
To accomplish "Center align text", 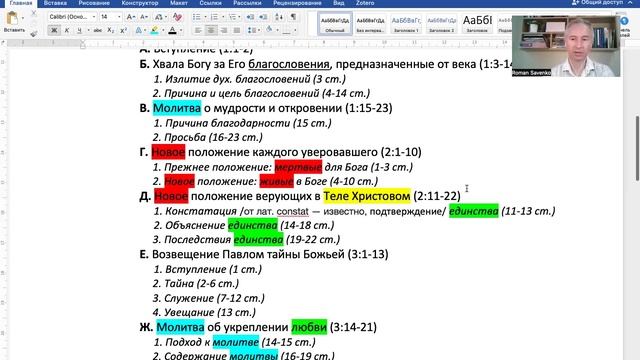I will [211, 30].
